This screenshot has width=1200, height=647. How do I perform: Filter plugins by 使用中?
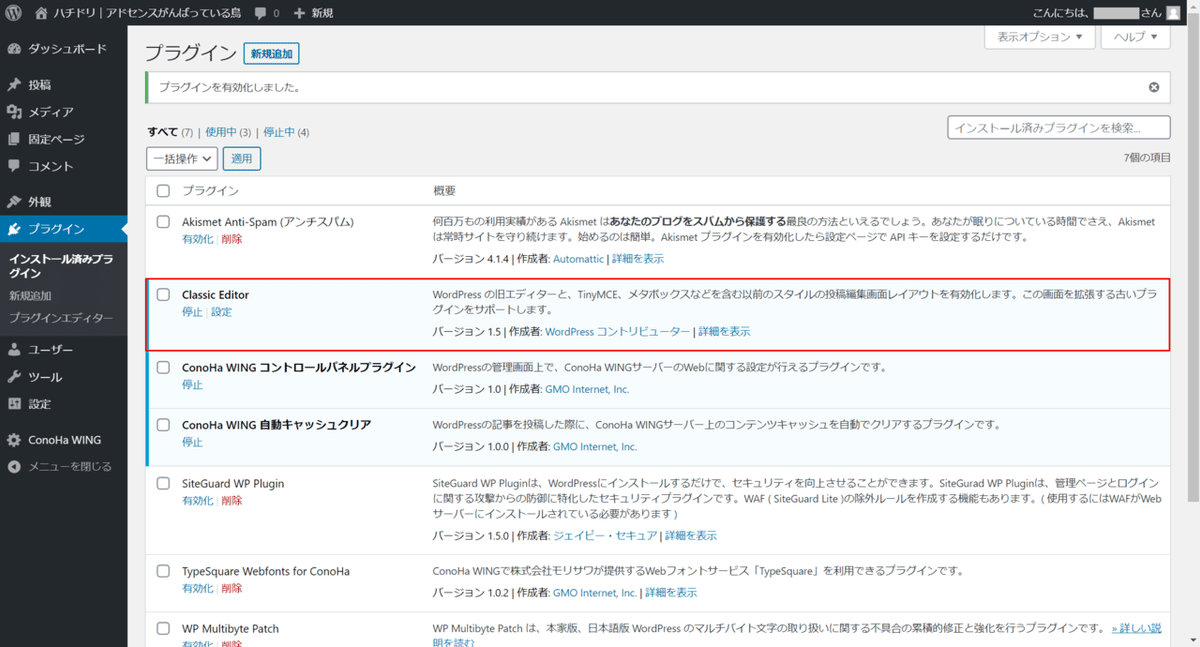point(220,132)
